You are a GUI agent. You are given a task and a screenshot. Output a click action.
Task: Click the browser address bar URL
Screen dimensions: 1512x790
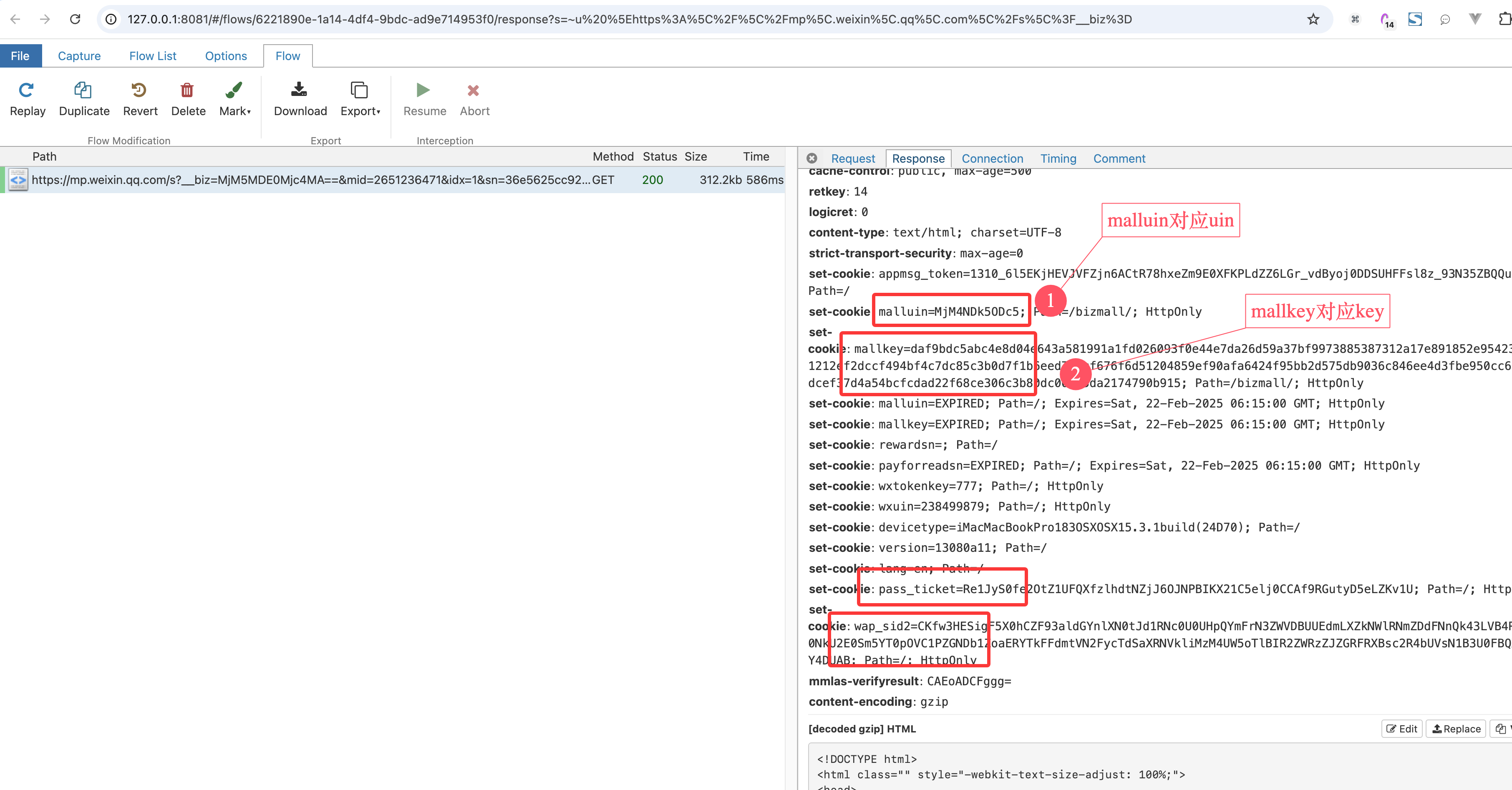[x=629, y=19]
